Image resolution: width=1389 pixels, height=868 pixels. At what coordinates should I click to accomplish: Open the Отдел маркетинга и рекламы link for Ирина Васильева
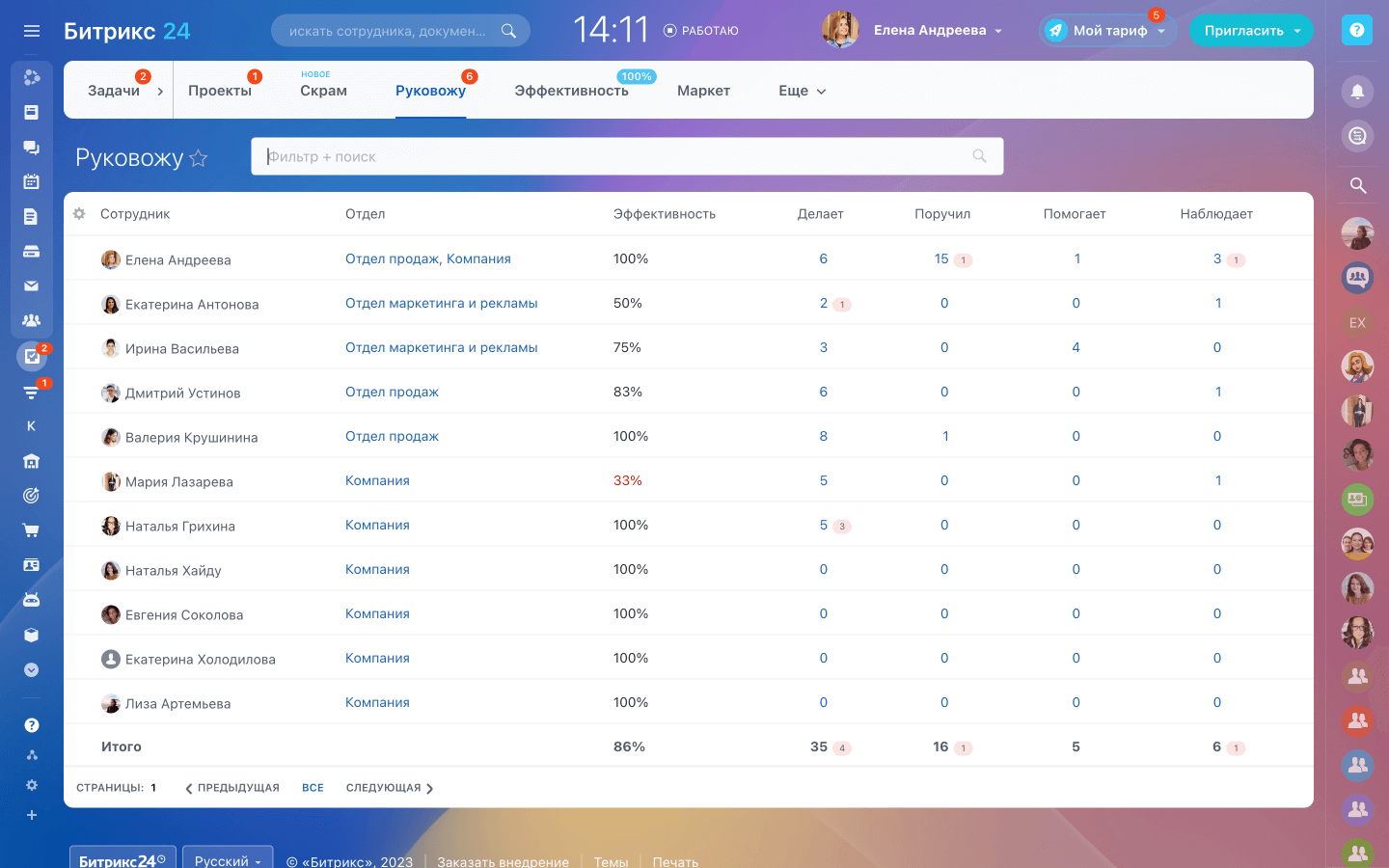pos(441,347)
